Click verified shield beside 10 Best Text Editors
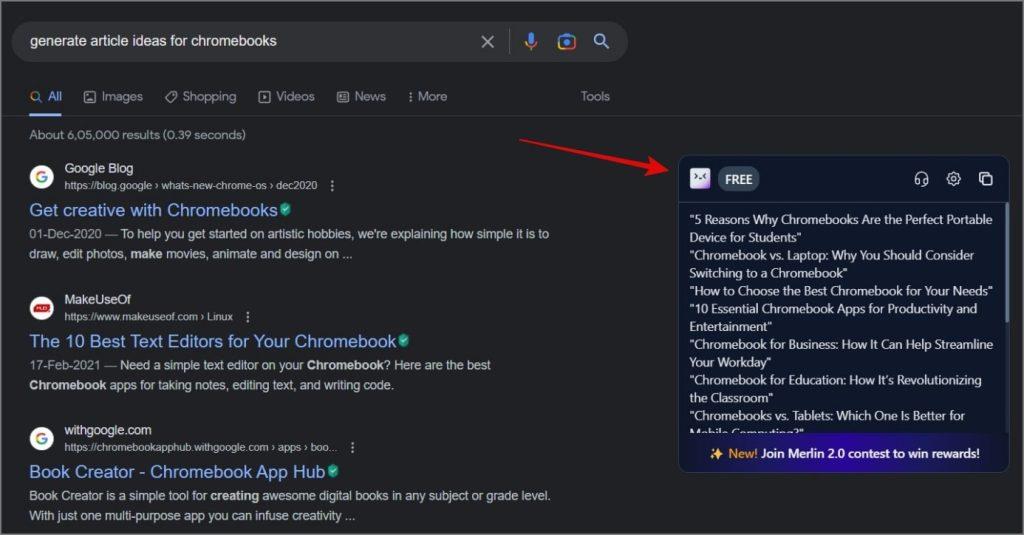The width and height of the screenshot is (1024, 535). 404,340
